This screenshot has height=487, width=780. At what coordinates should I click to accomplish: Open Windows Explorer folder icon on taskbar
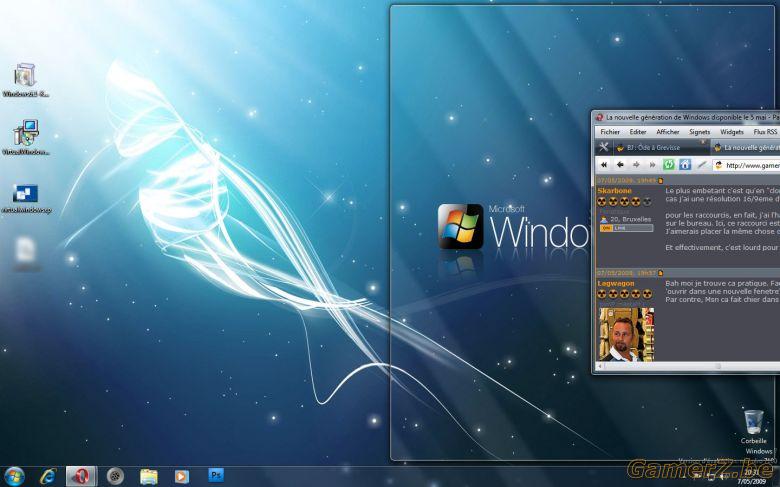tap(149, 477)
